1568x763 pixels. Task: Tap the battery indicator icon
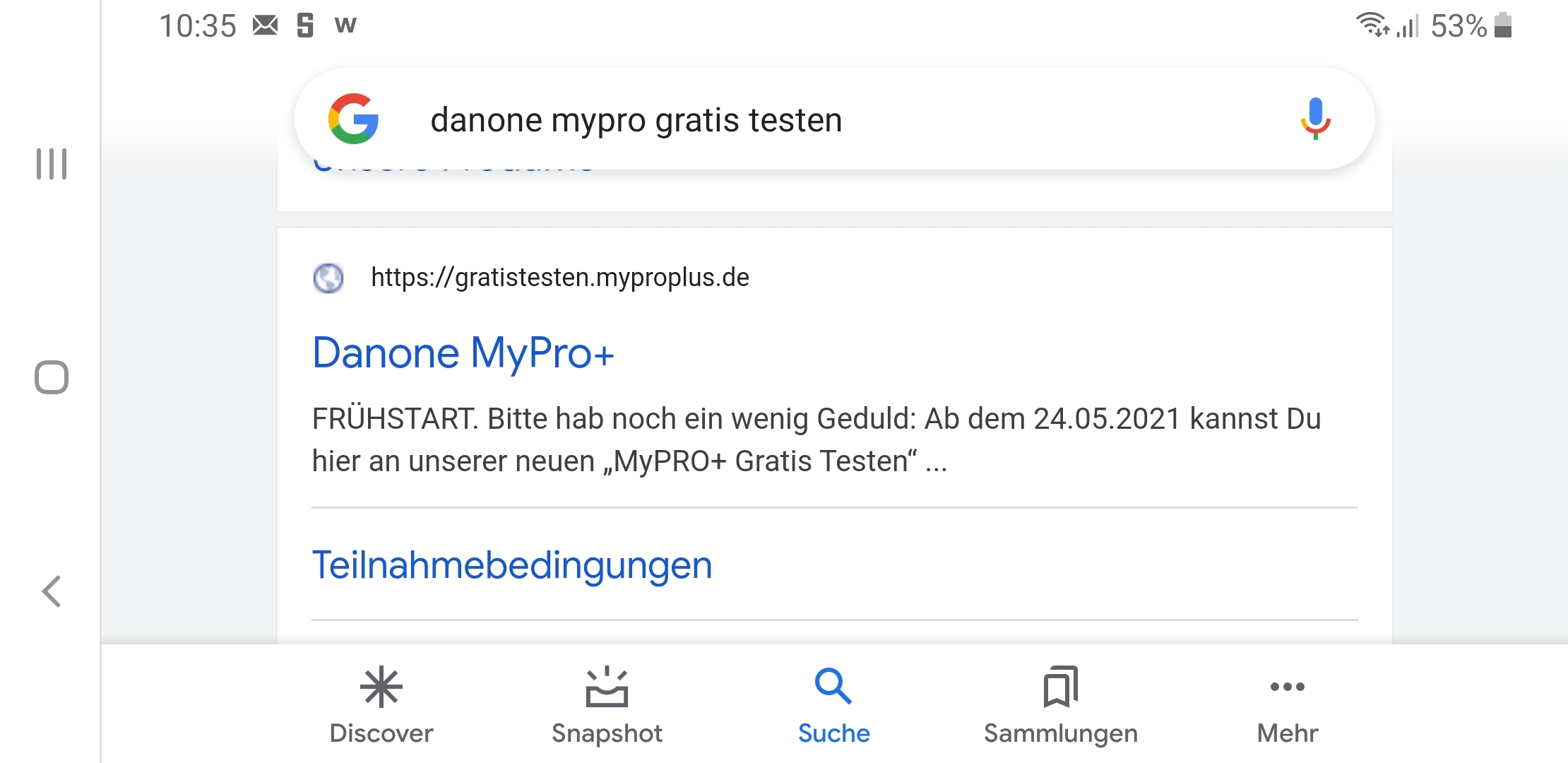[x=1504, y=25]
